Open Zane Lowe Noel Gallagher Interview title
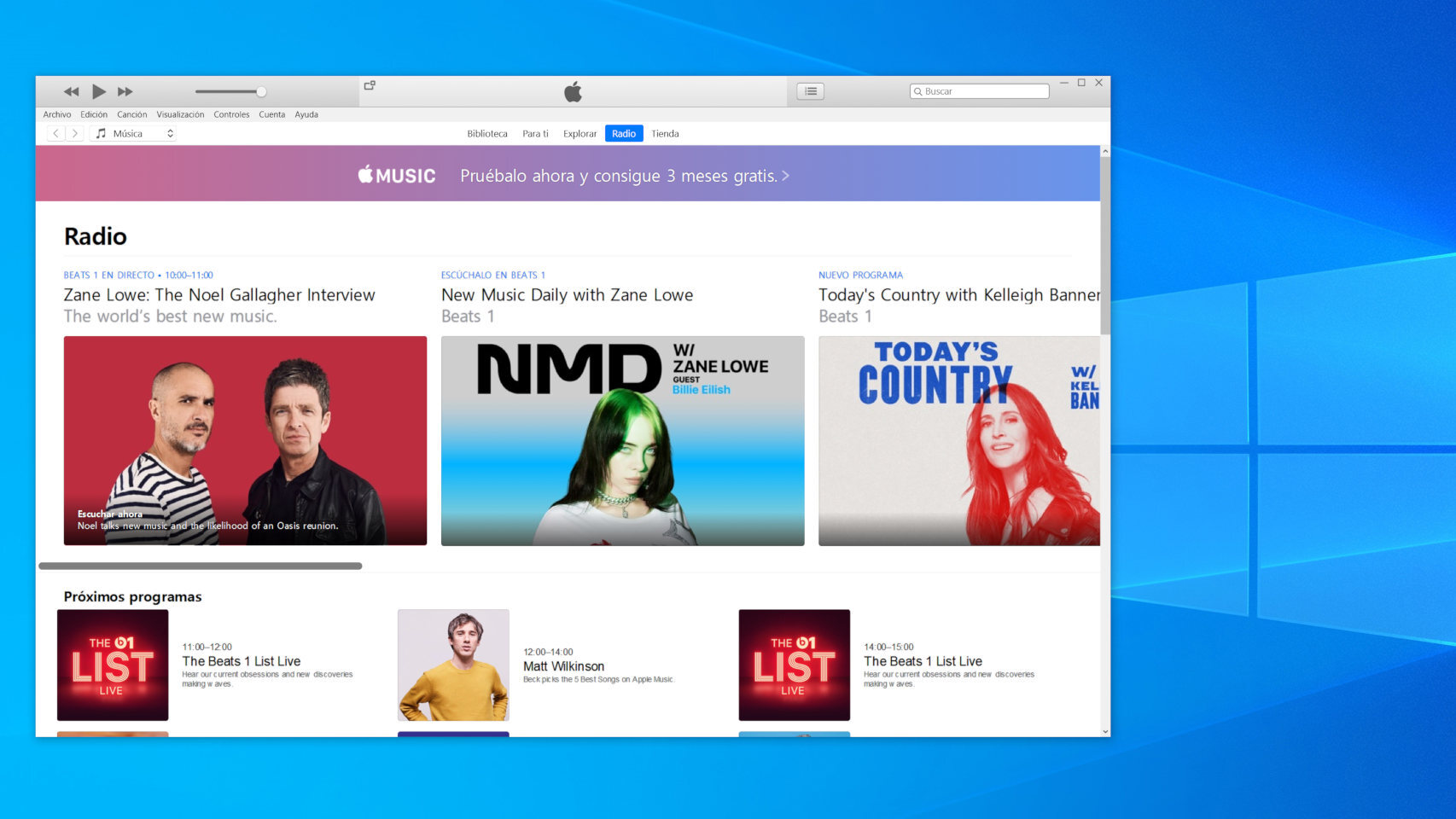The width and height of the screenshot is (1456, 819). tap(219, 295)
